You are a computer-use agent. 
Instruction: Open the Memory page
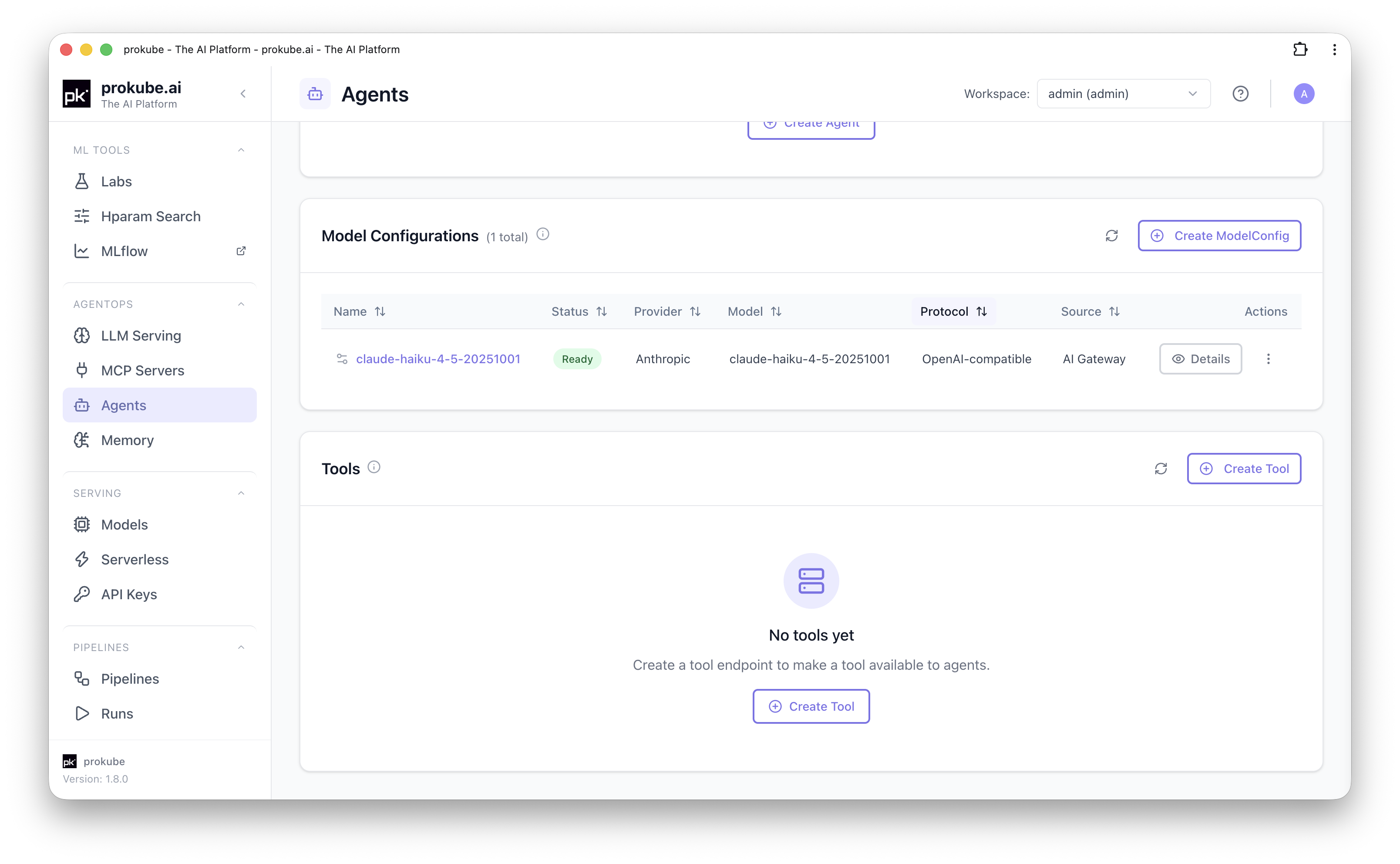pyautogui.click(x=159, y=440)
